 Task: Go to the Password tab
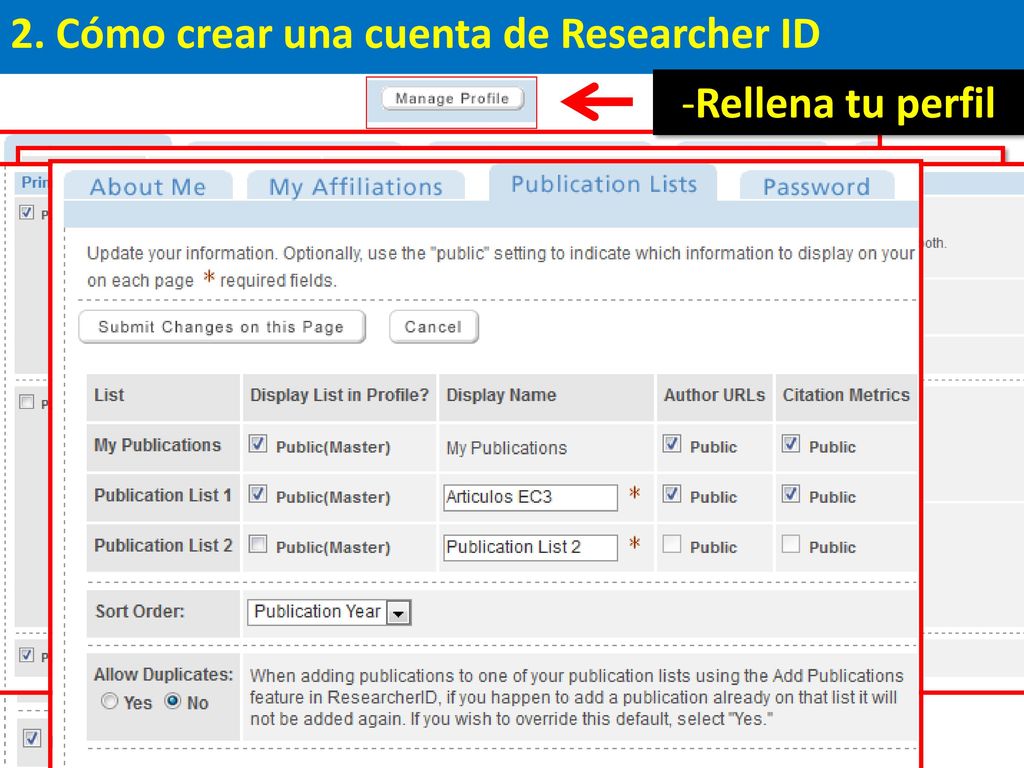click(816, 187)
